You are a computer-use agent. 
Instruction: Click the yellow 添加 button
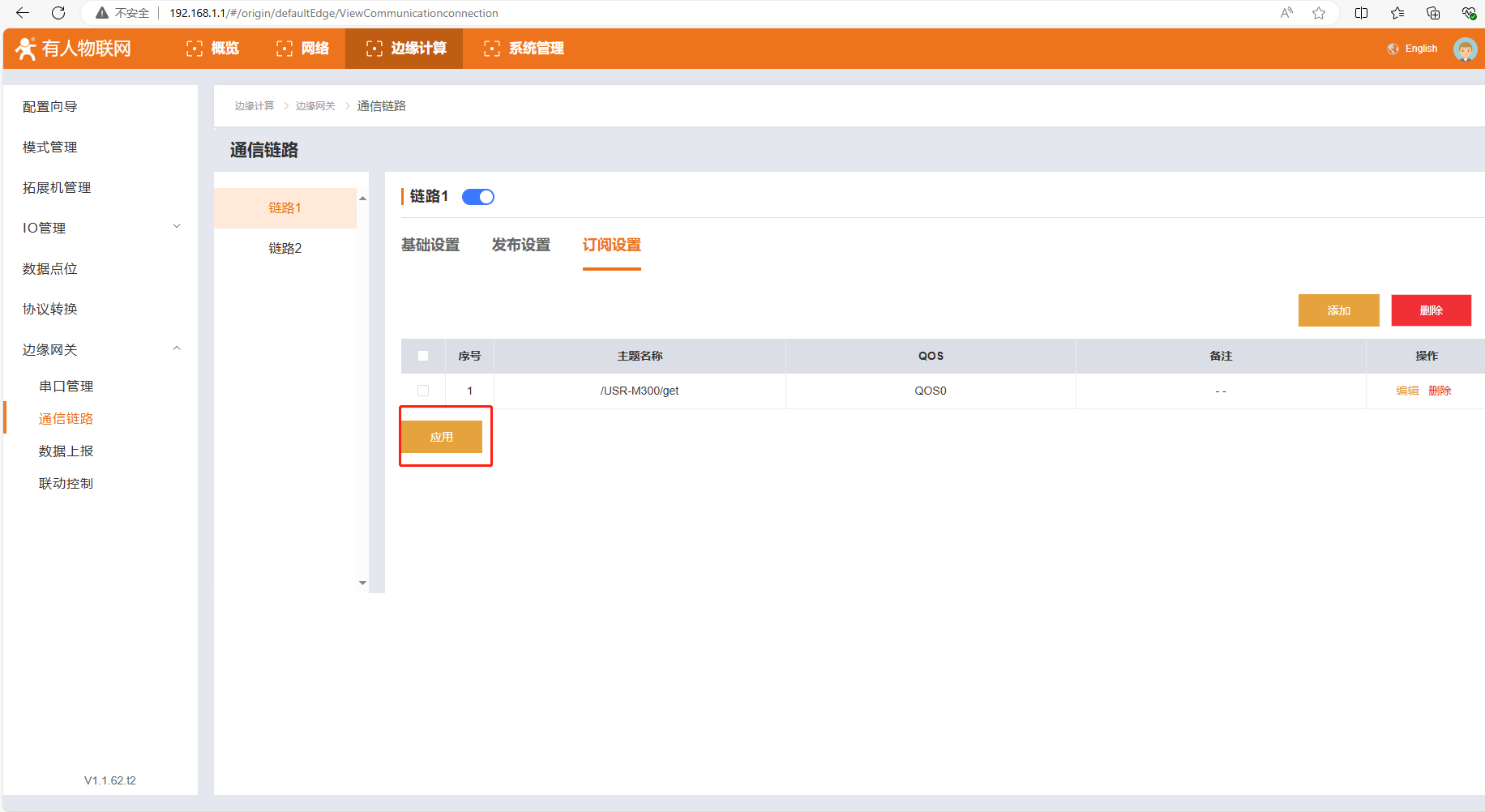(1338, 310)
